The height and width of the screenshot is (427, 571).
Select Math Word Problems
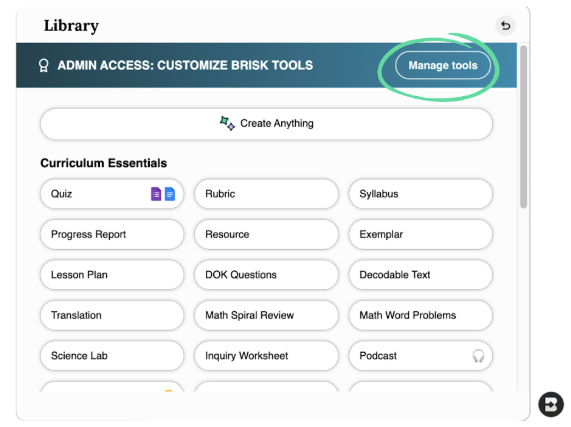click(421, 315)
